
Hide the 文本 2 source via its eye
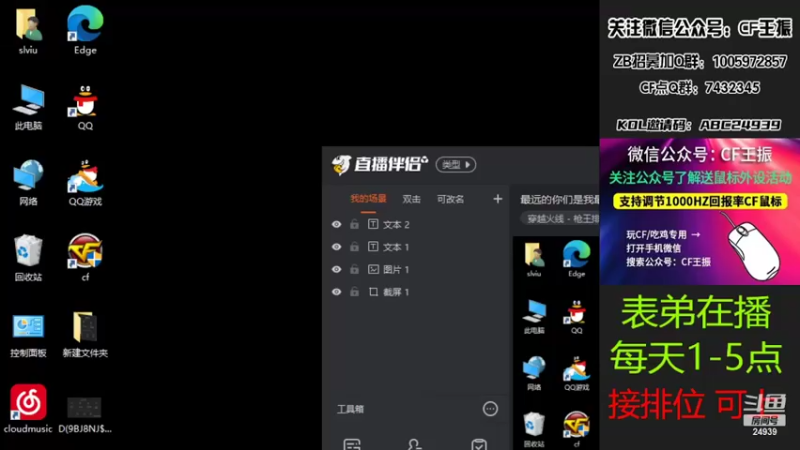(x=336, y=224)
